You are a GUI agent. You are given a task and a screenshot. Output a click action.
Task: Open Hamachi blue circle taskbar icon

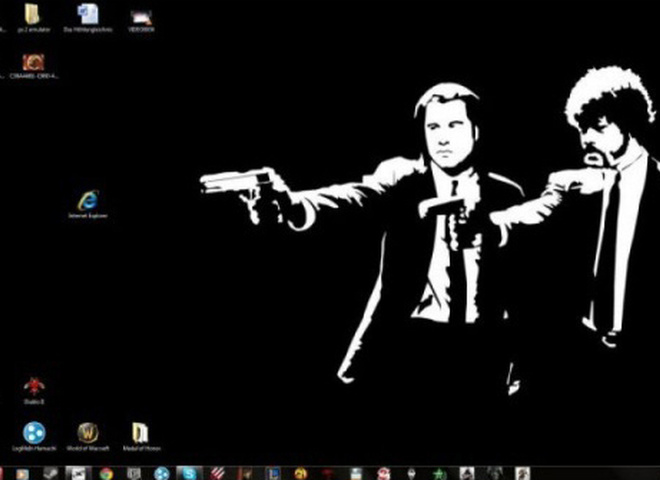(x=162, y=474)
